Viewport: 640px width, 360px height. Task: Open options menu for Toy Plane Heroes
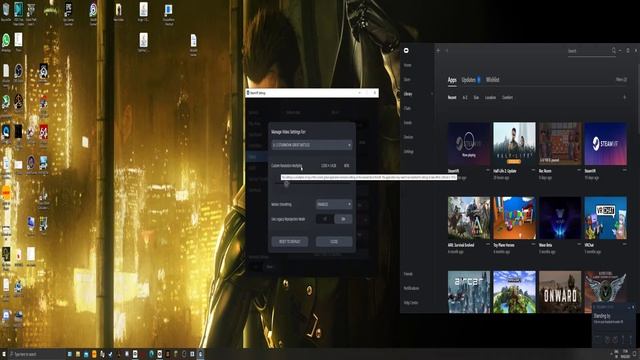(x=533, y=244)
